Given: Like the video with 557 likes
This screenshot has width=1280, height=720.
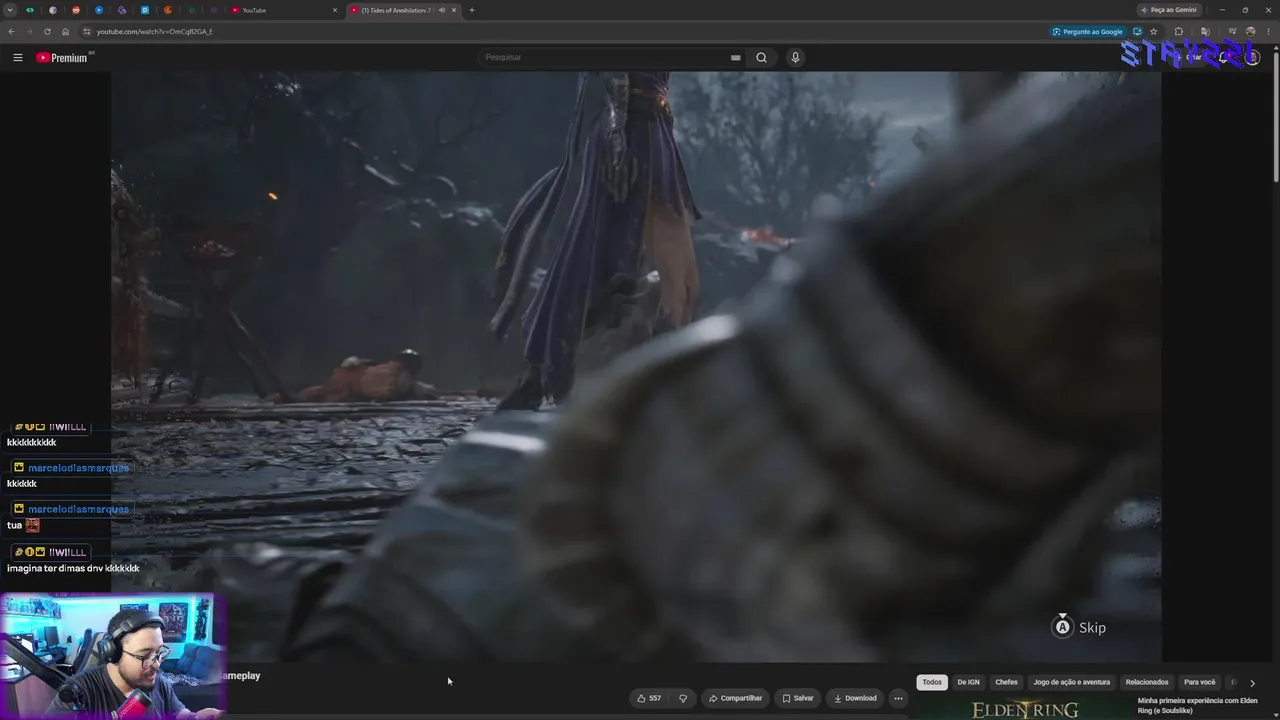Looking at the screenshot, I should coord(649,698).
